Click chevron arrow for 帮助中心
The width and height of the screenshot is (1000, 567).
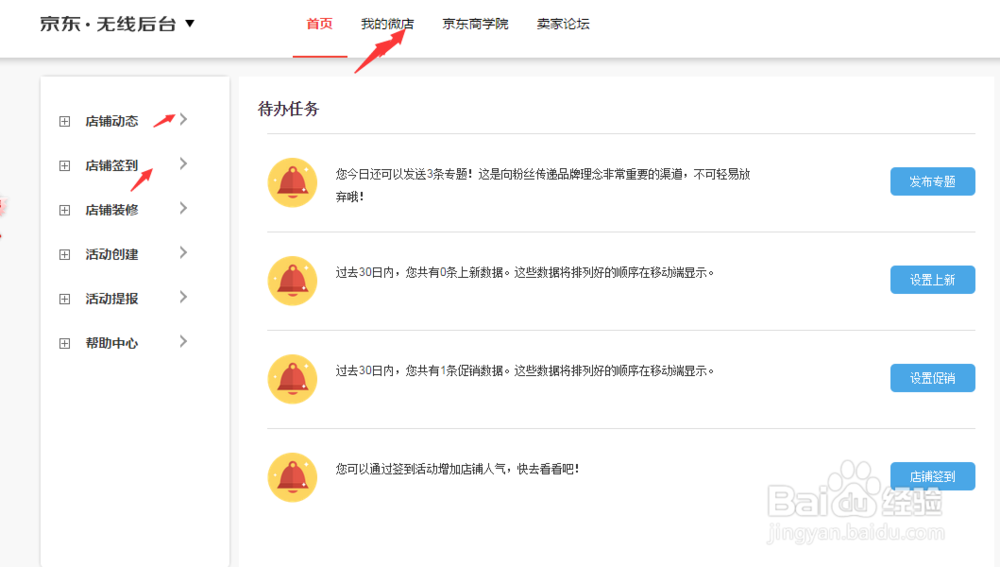[x=184, y=341]
